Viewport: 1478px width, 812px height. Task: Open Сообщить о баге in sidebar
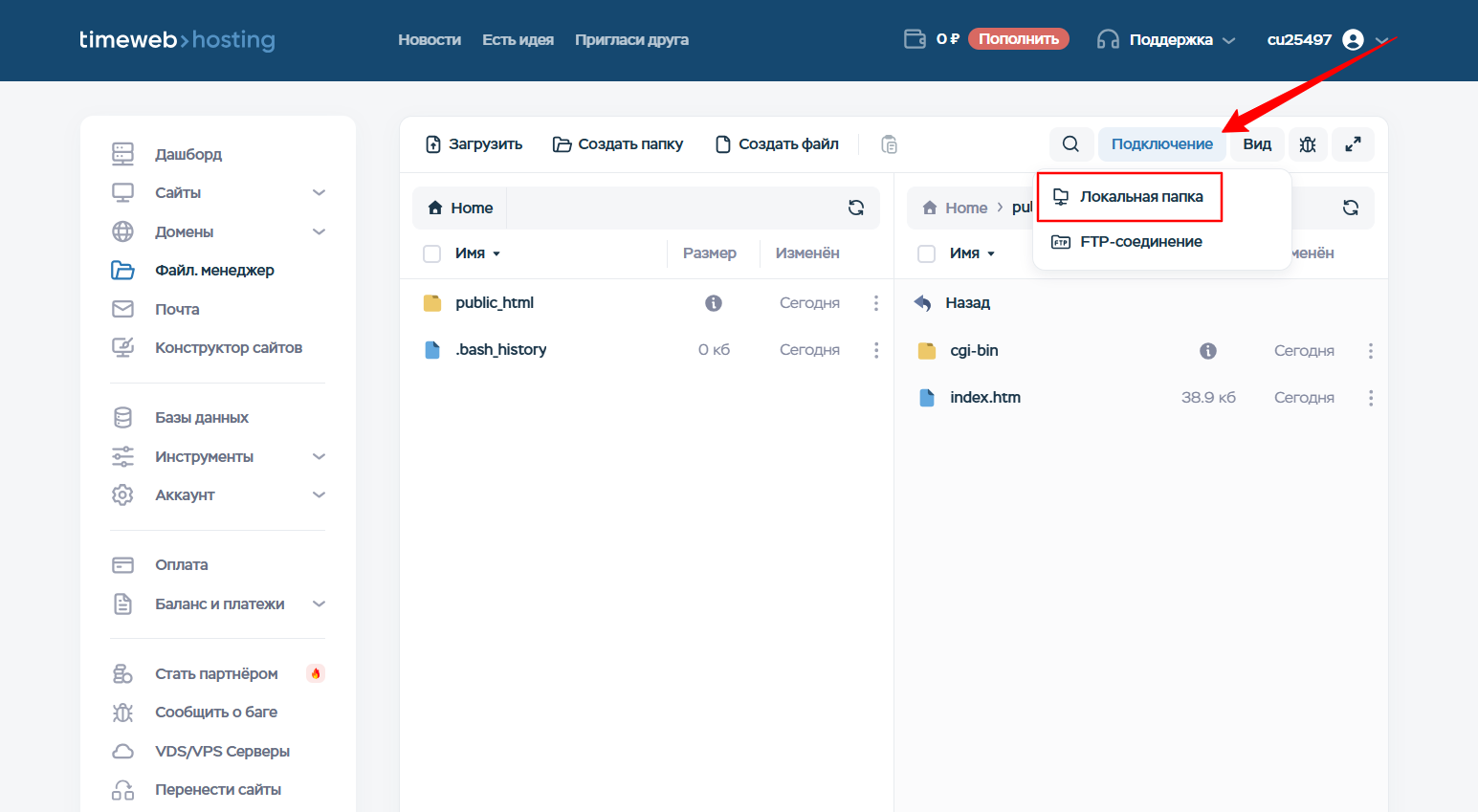pos(216,713)
